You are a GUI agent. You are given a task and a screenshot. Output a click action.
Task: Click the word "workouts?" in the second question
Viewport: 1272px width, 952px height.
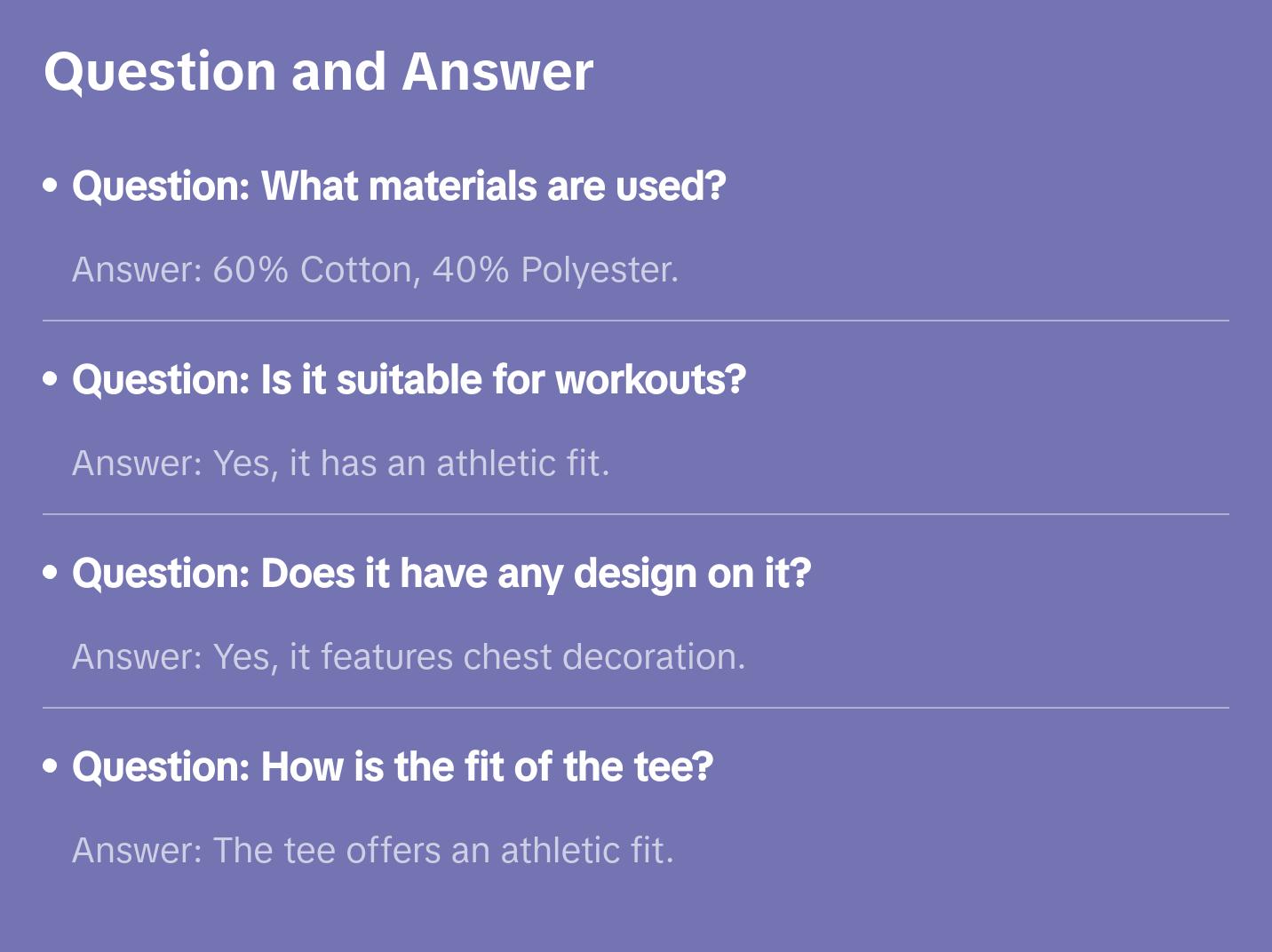point(650,380)
